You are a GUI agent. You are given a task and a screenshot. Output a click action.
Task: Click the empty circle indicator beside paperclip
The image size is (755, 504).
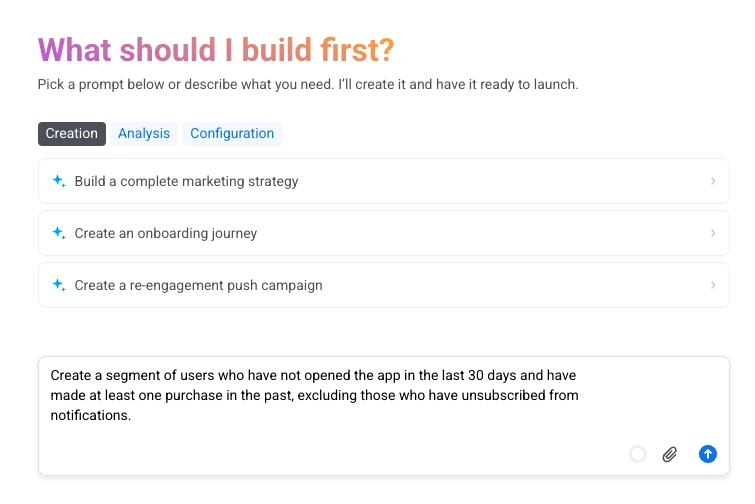(638, 454)
